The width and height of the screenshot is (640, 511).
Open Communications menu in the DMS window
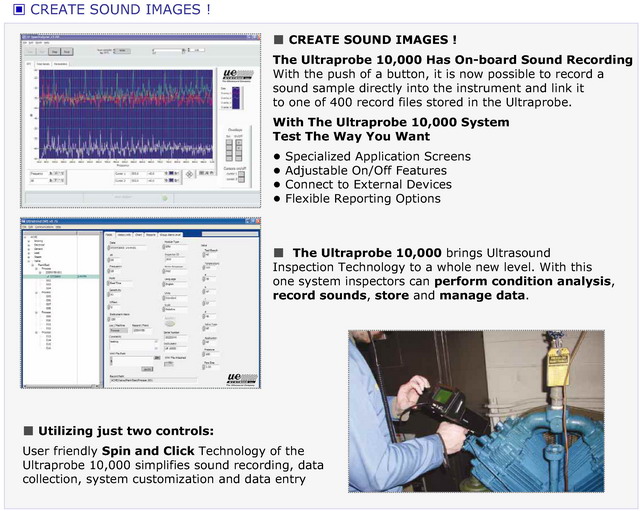44,227
